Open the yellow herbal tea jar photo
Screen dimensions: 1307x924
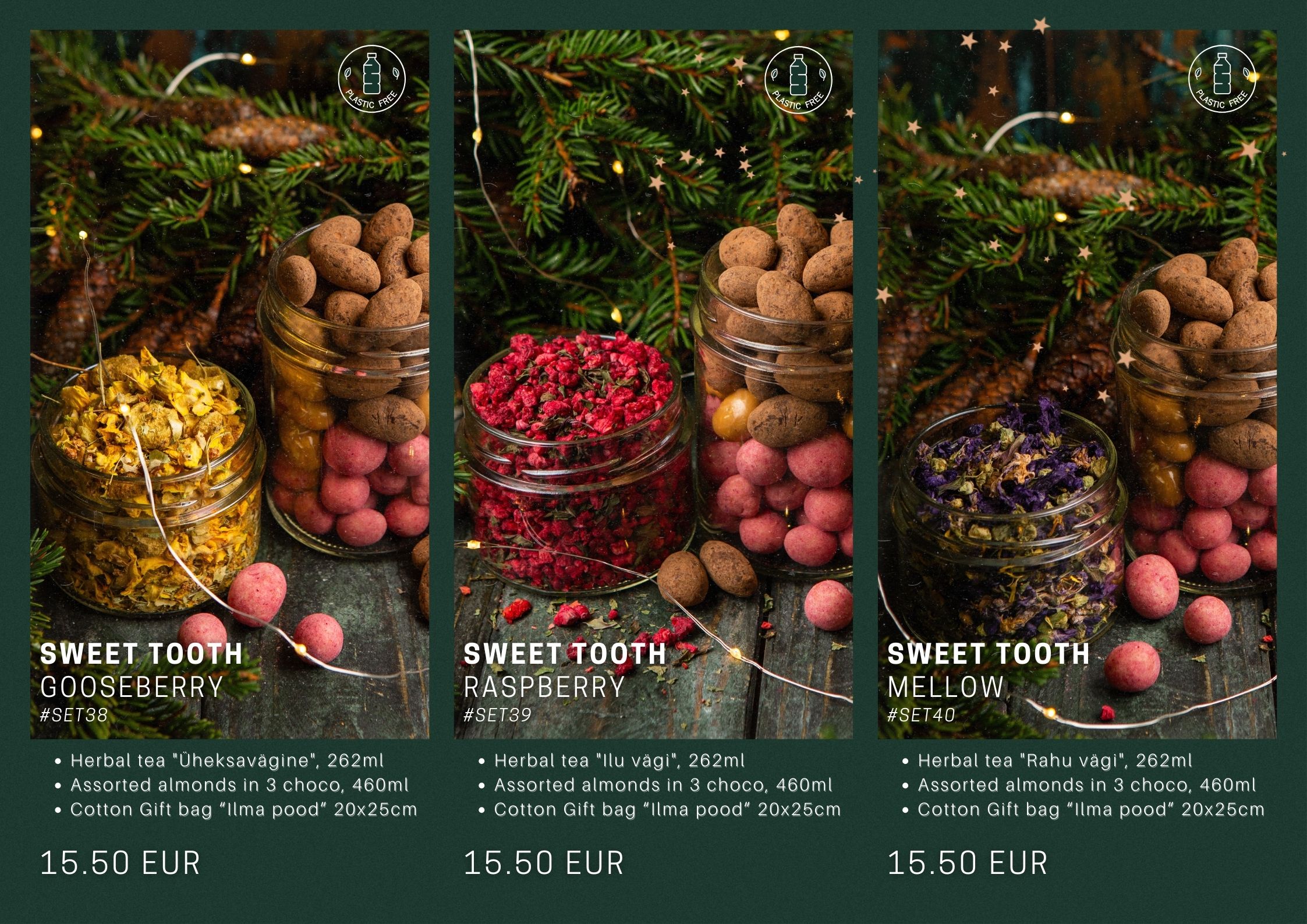point(229,384)
